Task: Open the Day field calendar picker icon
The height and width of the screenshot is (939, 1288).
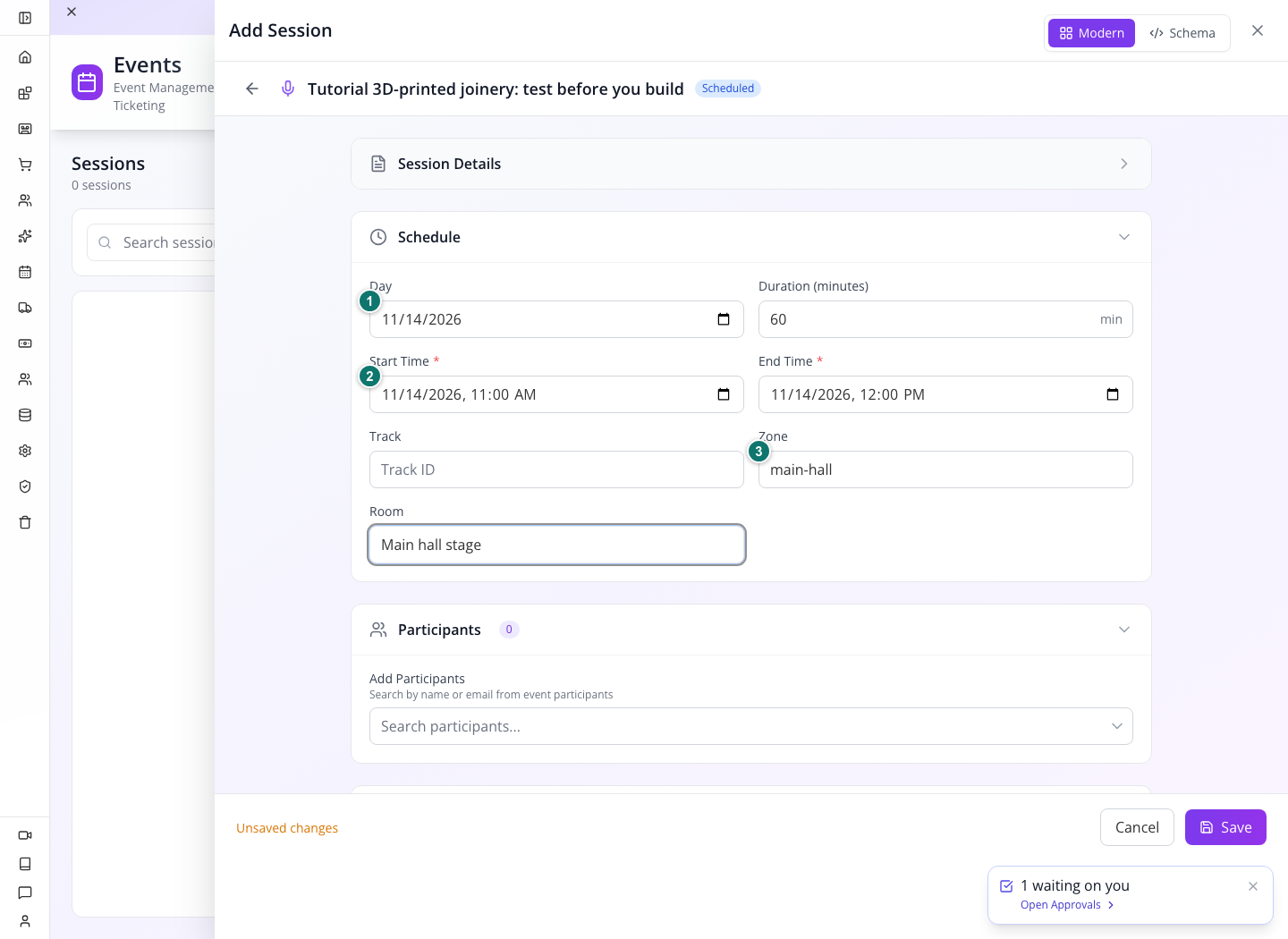Action: tap(724, 319)
